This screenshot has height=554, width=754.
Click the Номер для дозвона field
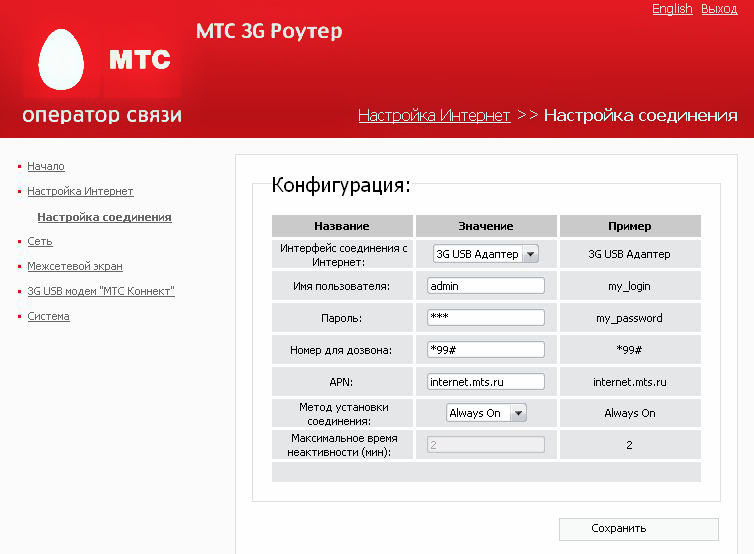point(486,350)
